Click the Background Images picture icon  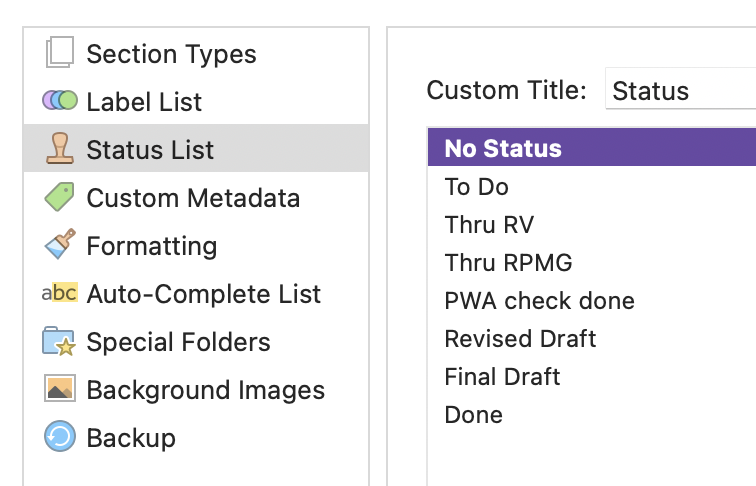(60, 388)
